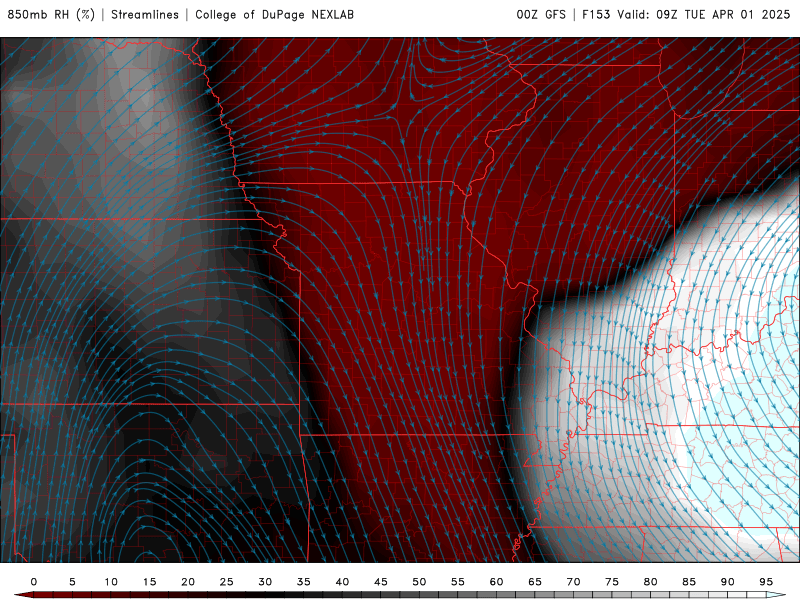Select the "95" color scale value

(766, 582)
